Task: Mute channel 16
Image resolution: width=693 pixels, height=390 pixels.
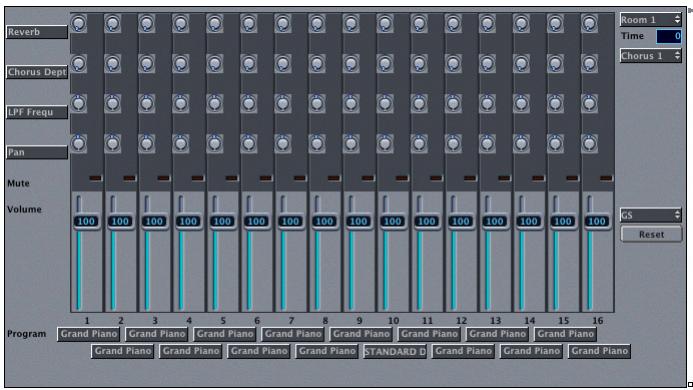Action: point(606,178)
